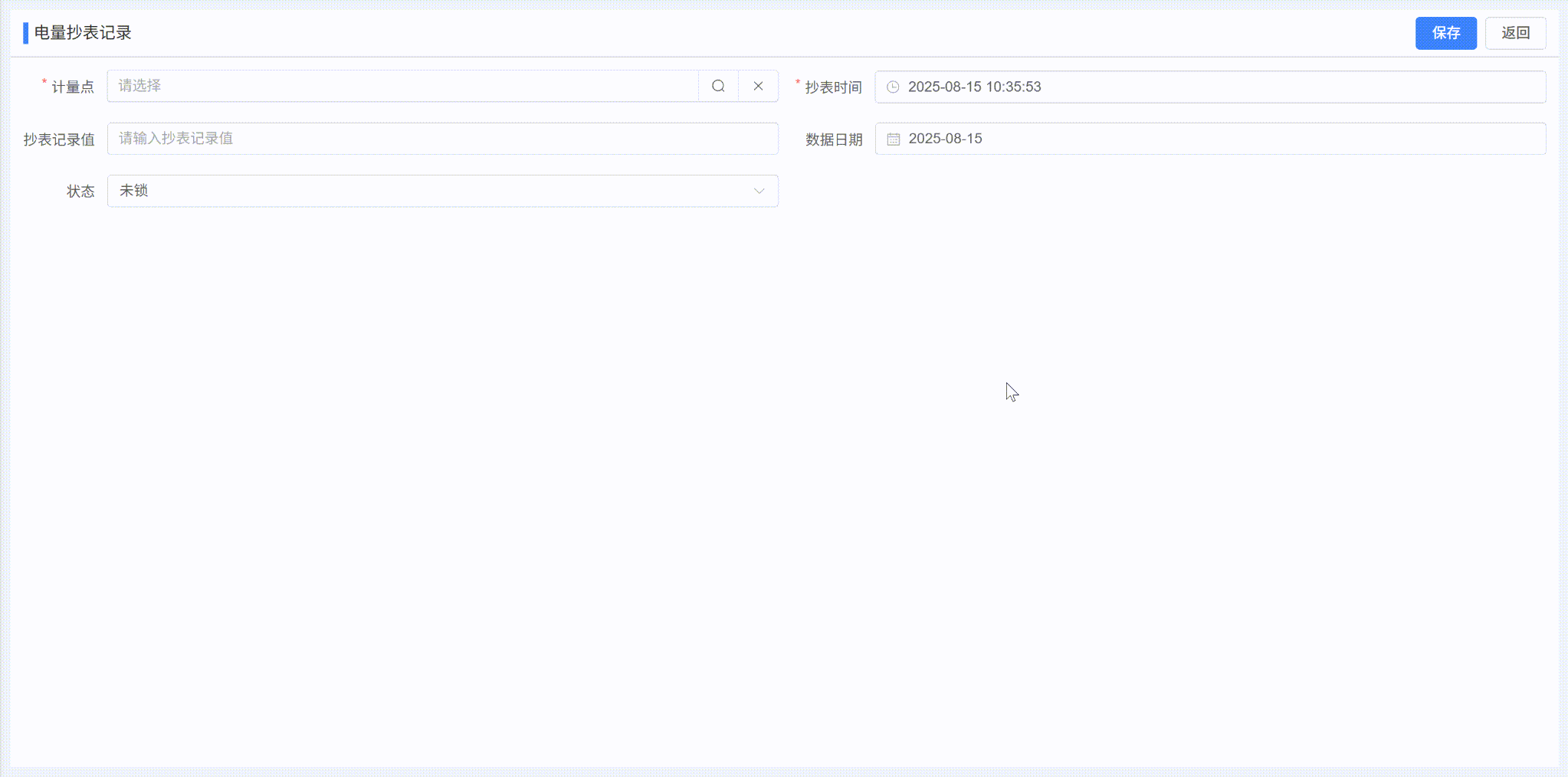Click the 请选择 metering point input
This screenshot has height=777, width=1568.
pos(383,86)
